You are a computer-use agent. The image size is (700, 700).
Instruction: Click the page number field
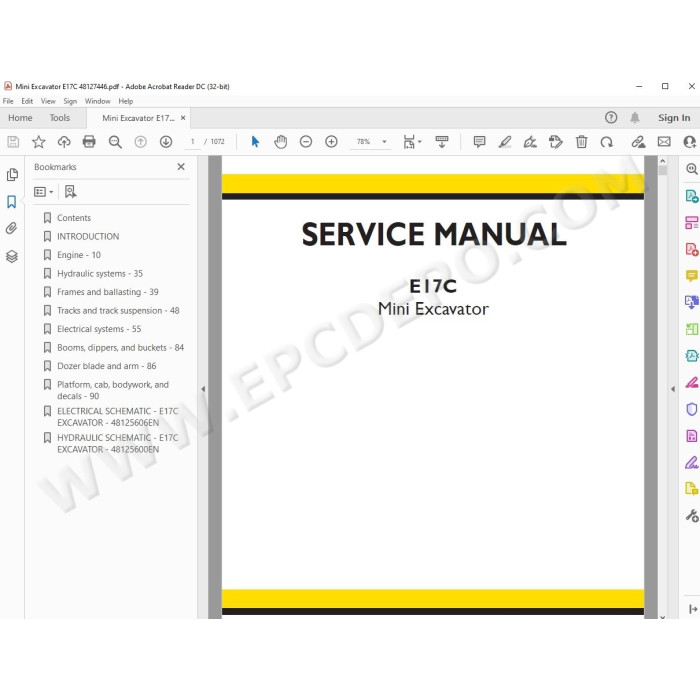(x=192, y=142)
